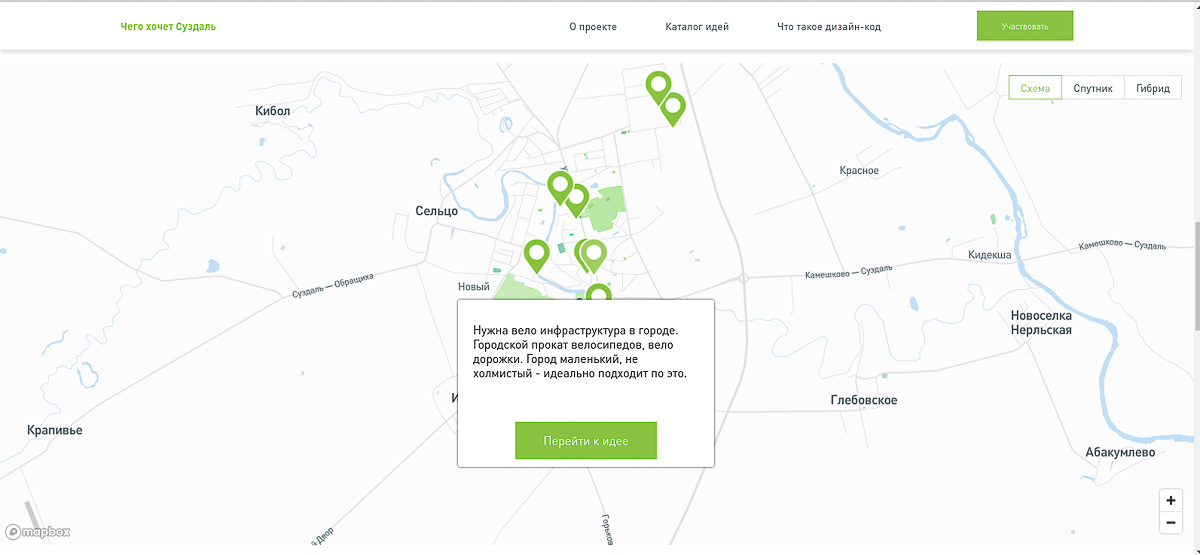Click the Сельцо label on the map

point(436,211)
